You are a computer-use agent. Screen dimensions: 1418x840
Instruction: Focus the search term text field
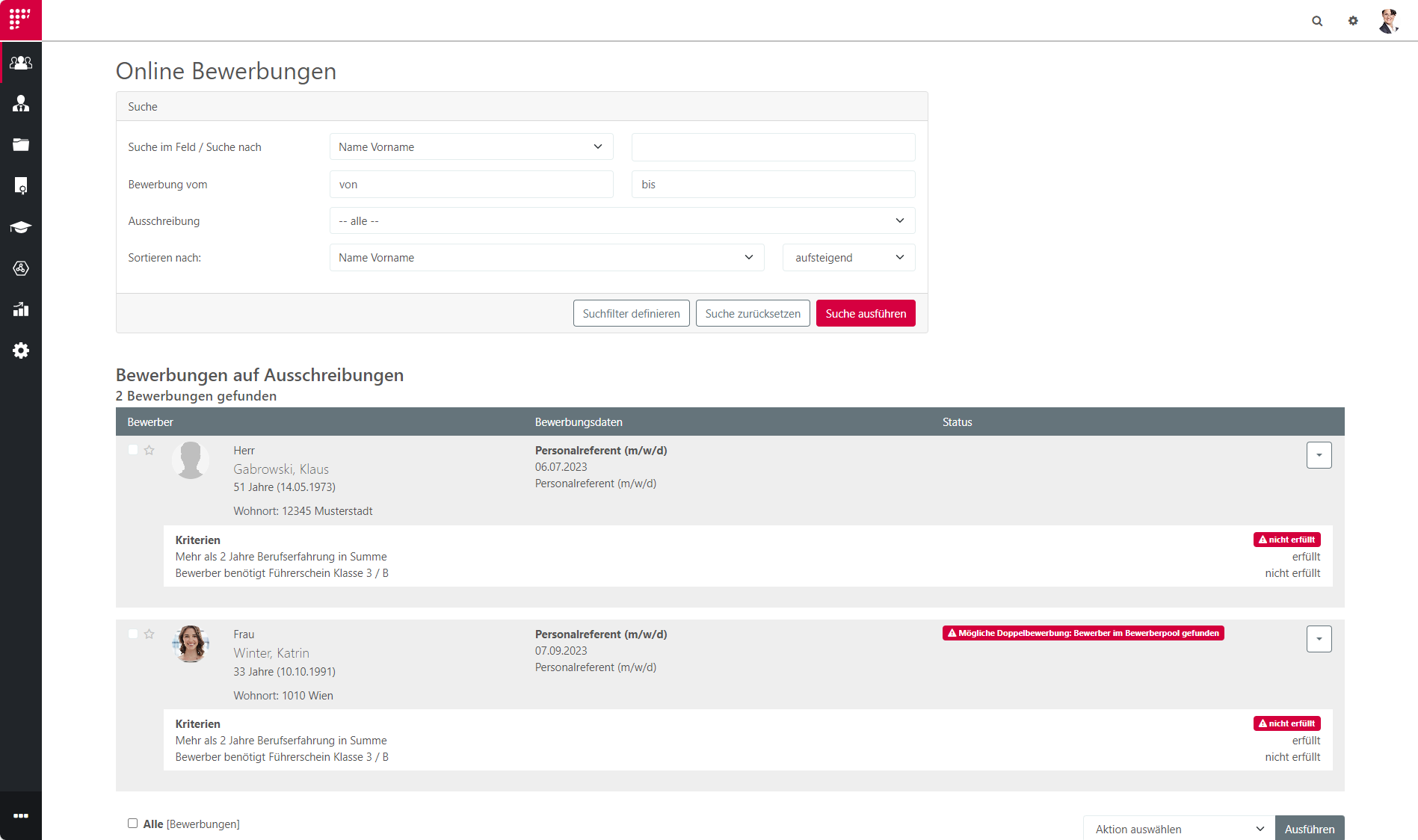(774, 147)
